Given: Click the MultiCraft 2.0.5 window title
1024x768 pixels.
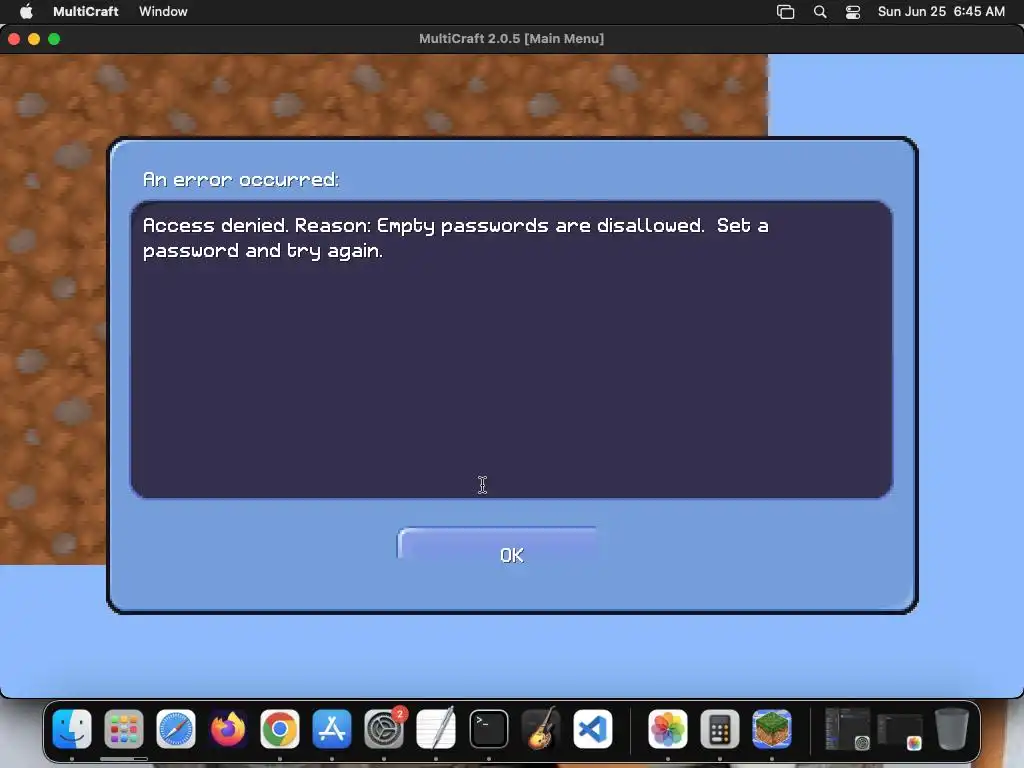Looking at the screenshot, I should (511, 39).
